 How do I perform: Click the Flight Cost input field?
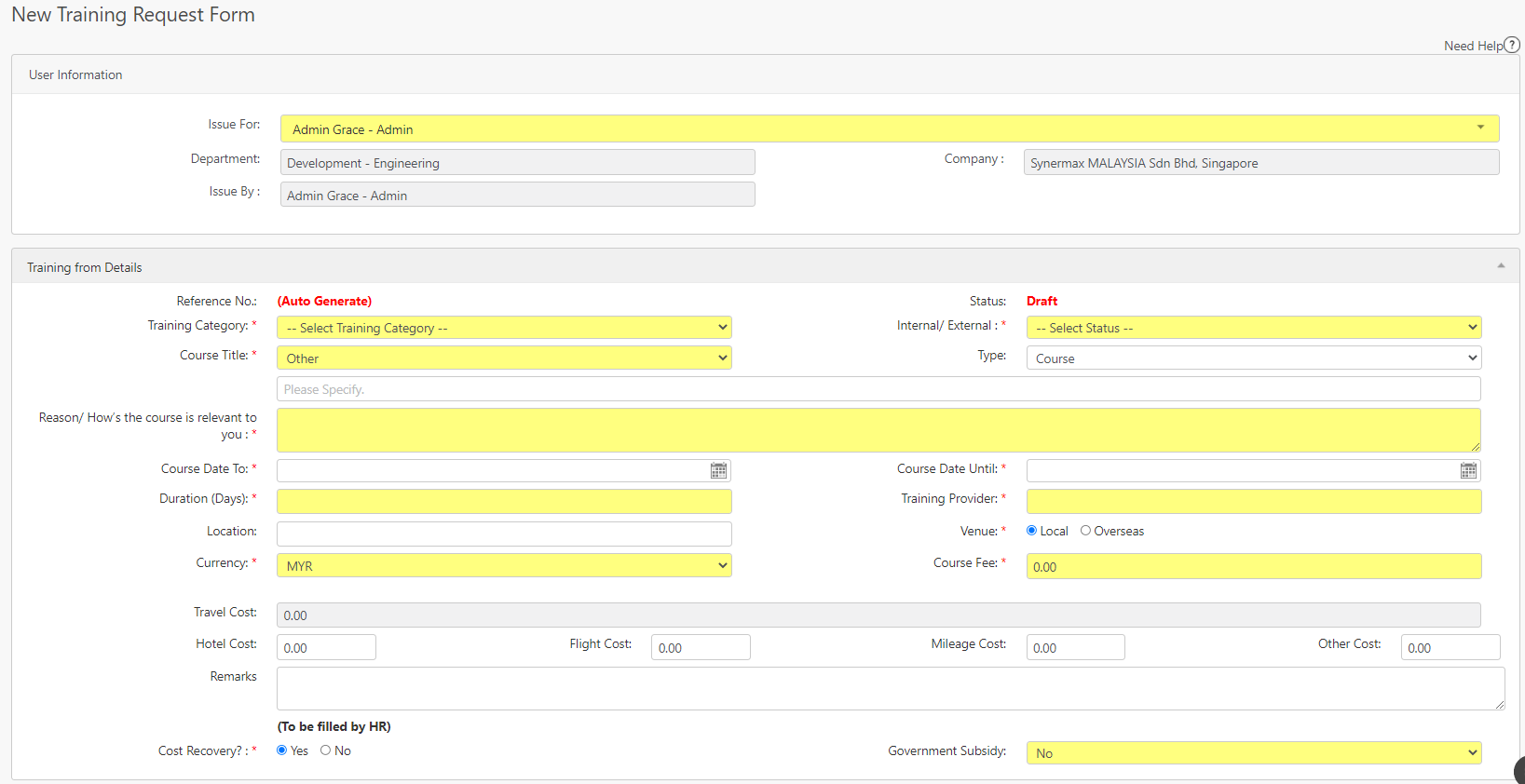click(701, 647)
